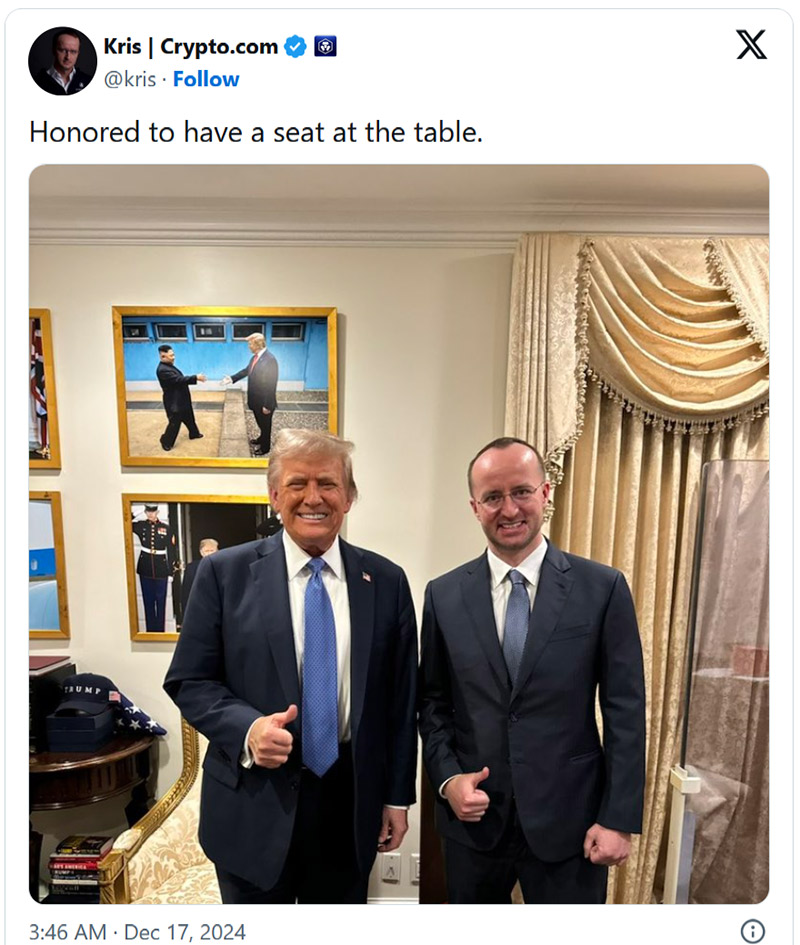Click the man wearing glasses in the photo

coord(531,669)
